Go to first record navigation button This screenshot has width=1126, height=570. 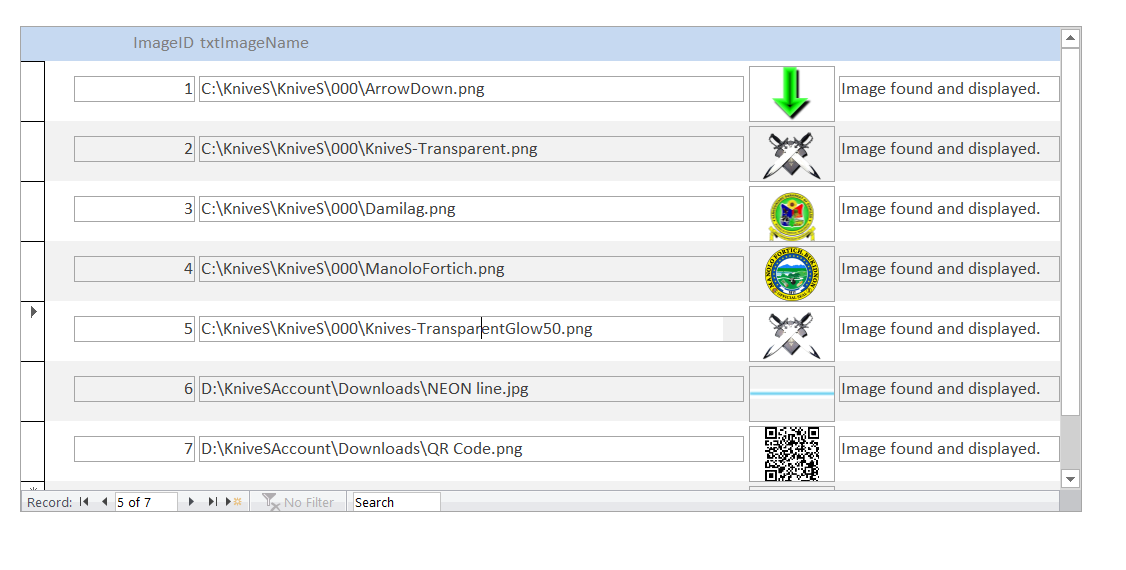point(84,502)
